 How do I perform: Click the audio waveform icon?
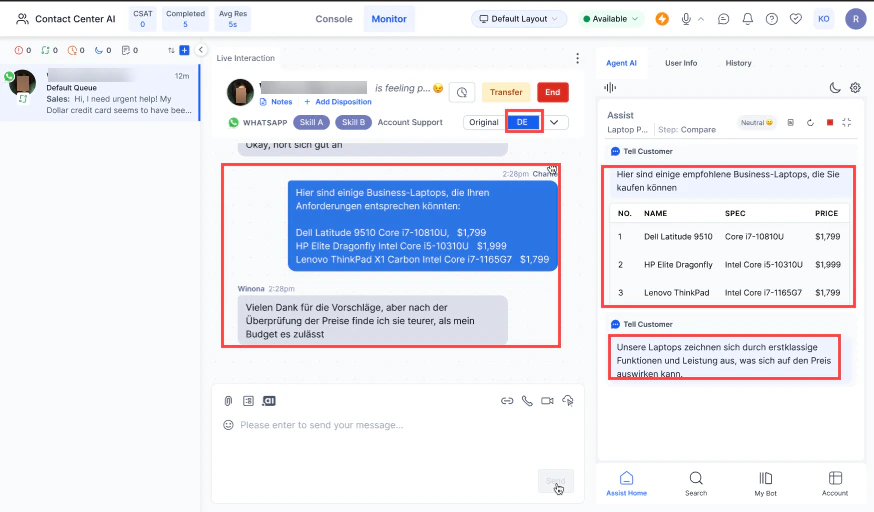point(610,87)
